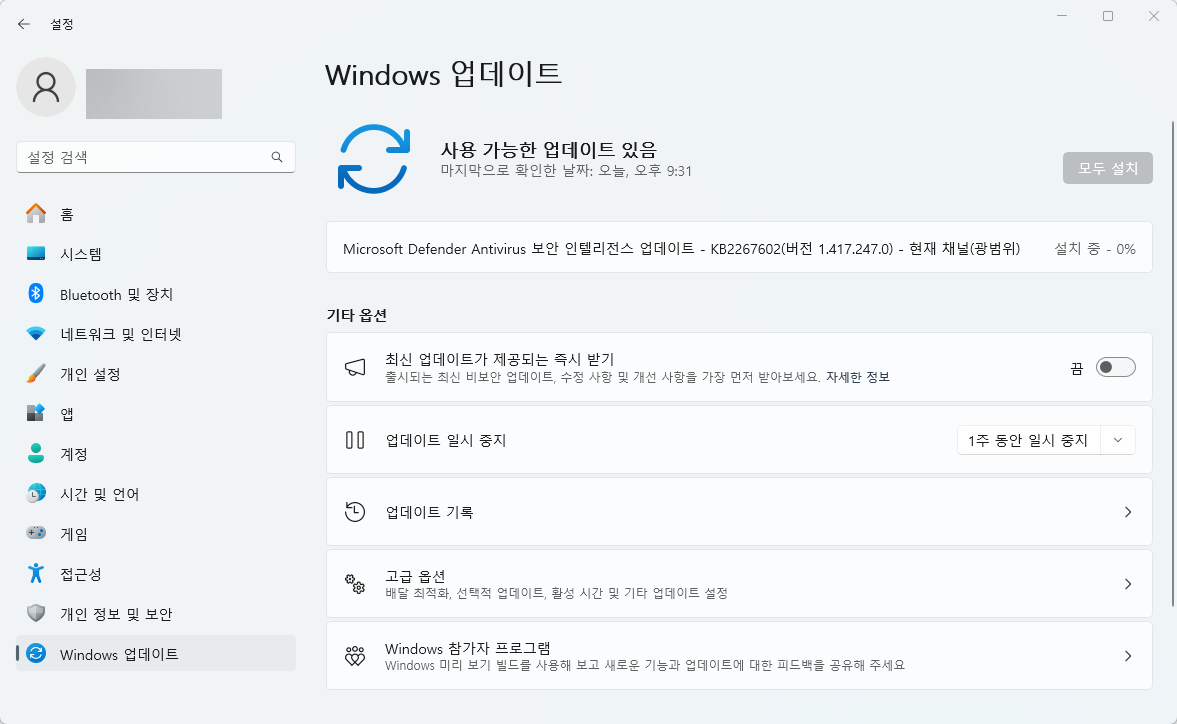Click the user profile avatar icon

click(x=46, y=87)
